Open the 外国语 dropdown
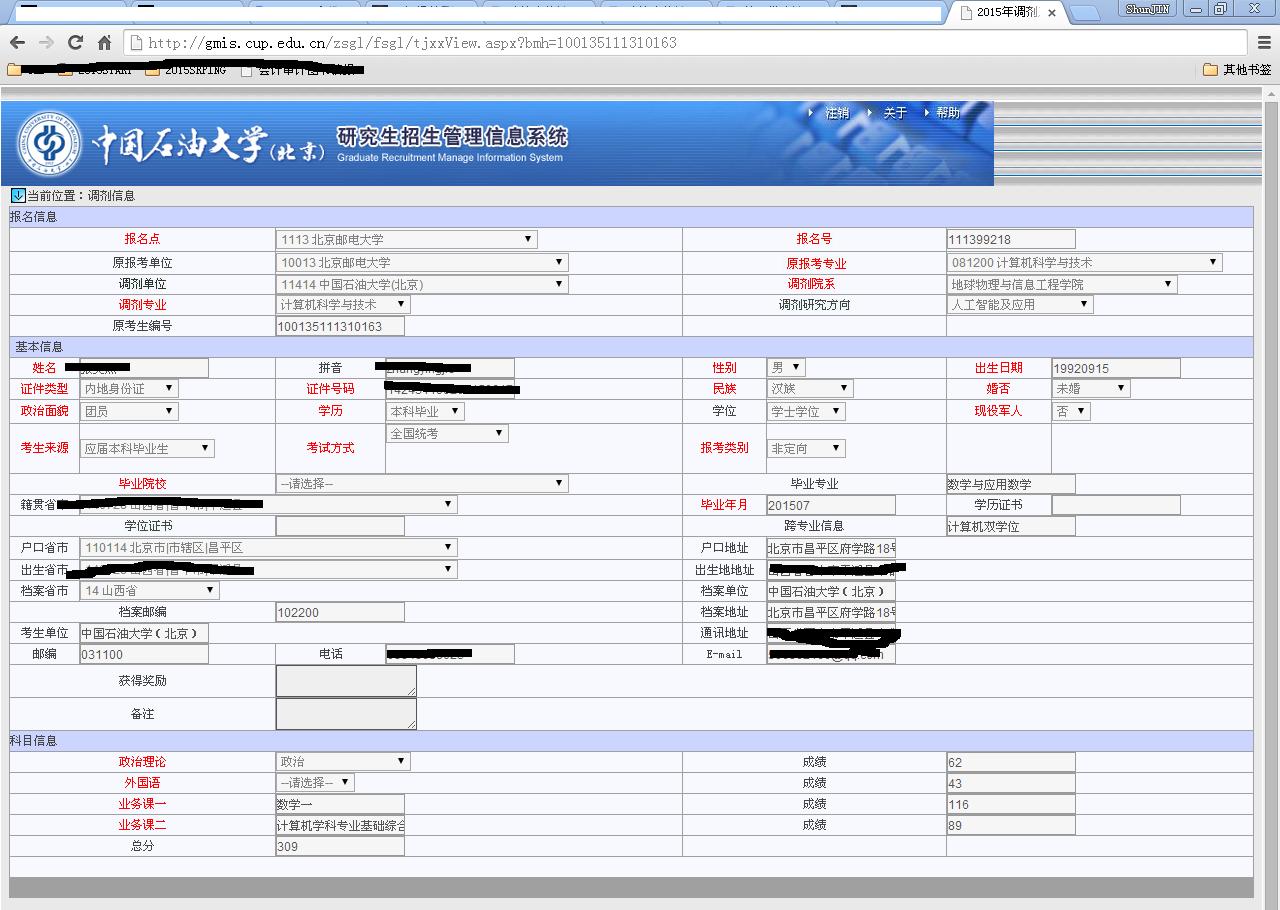1280x910 pixels. 315,783
